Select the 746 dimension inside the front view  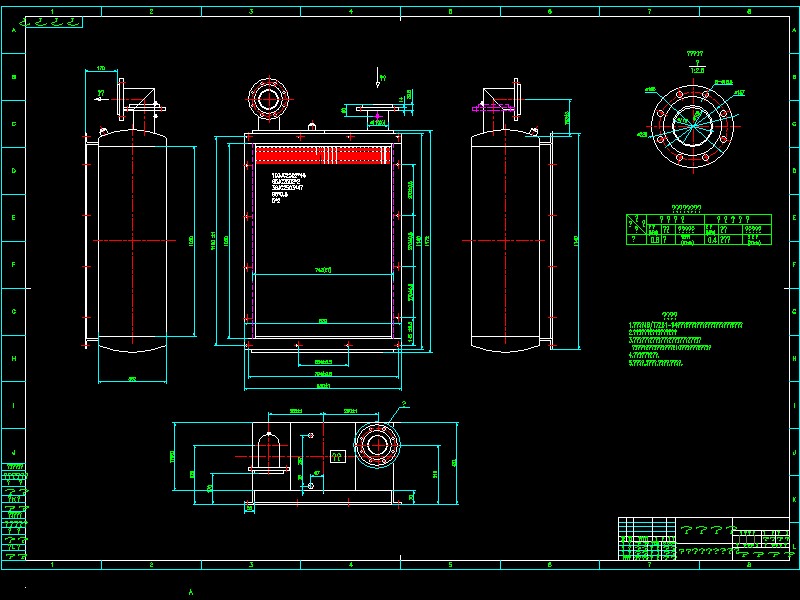click(323, 270)
